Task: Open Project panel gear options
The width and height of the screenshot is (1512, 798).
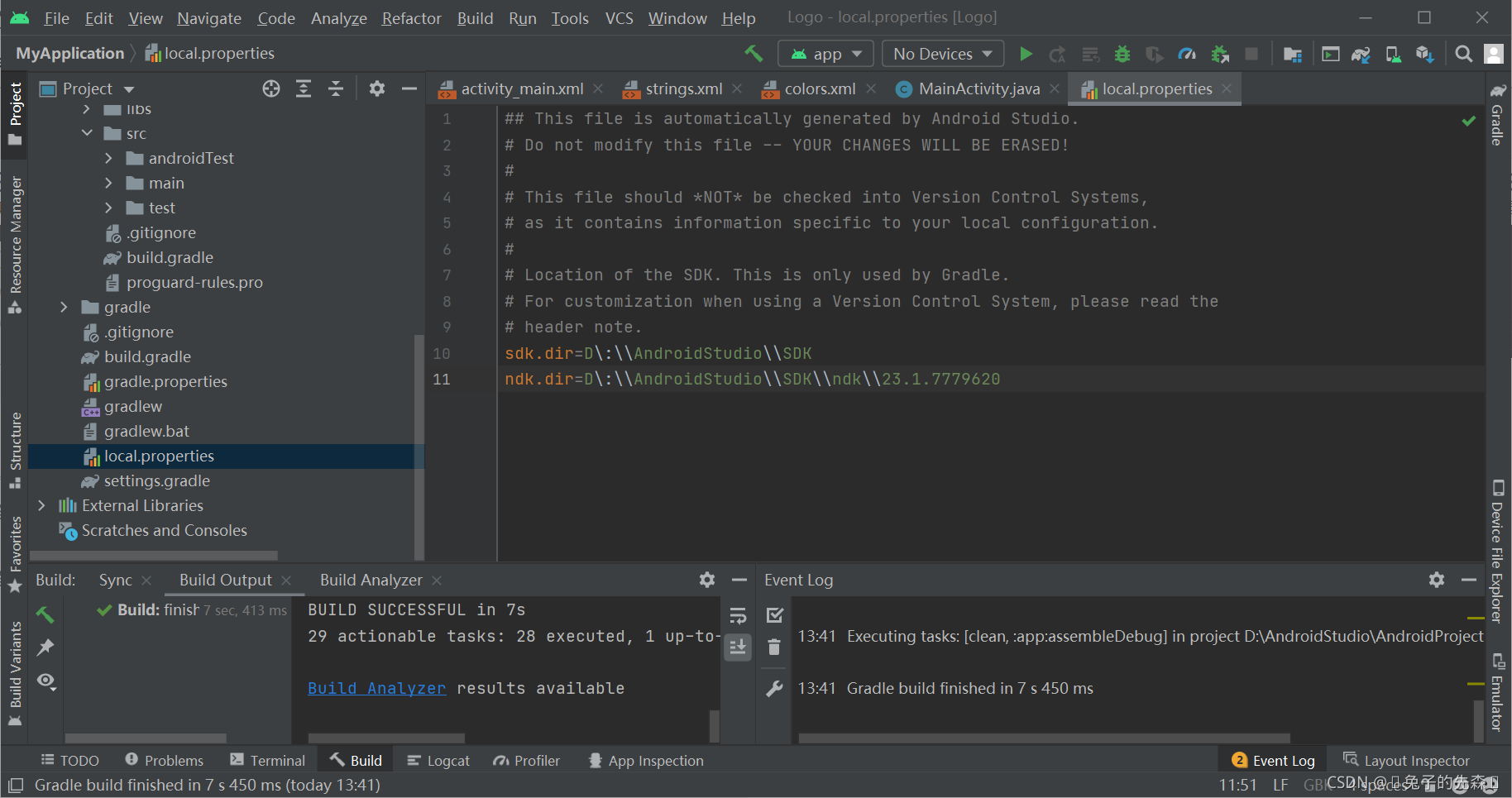Action: 377,88
